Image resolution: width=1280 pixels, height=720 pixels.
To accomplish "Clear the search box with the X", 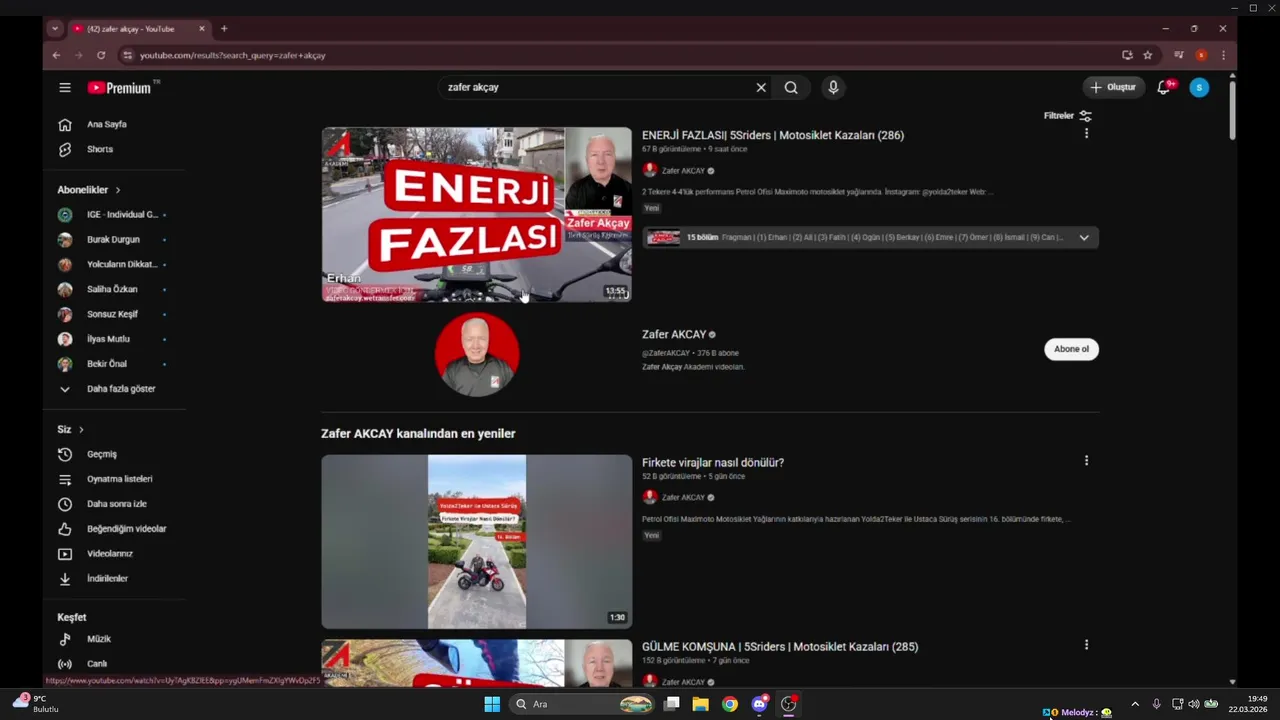I will (761, 88).
